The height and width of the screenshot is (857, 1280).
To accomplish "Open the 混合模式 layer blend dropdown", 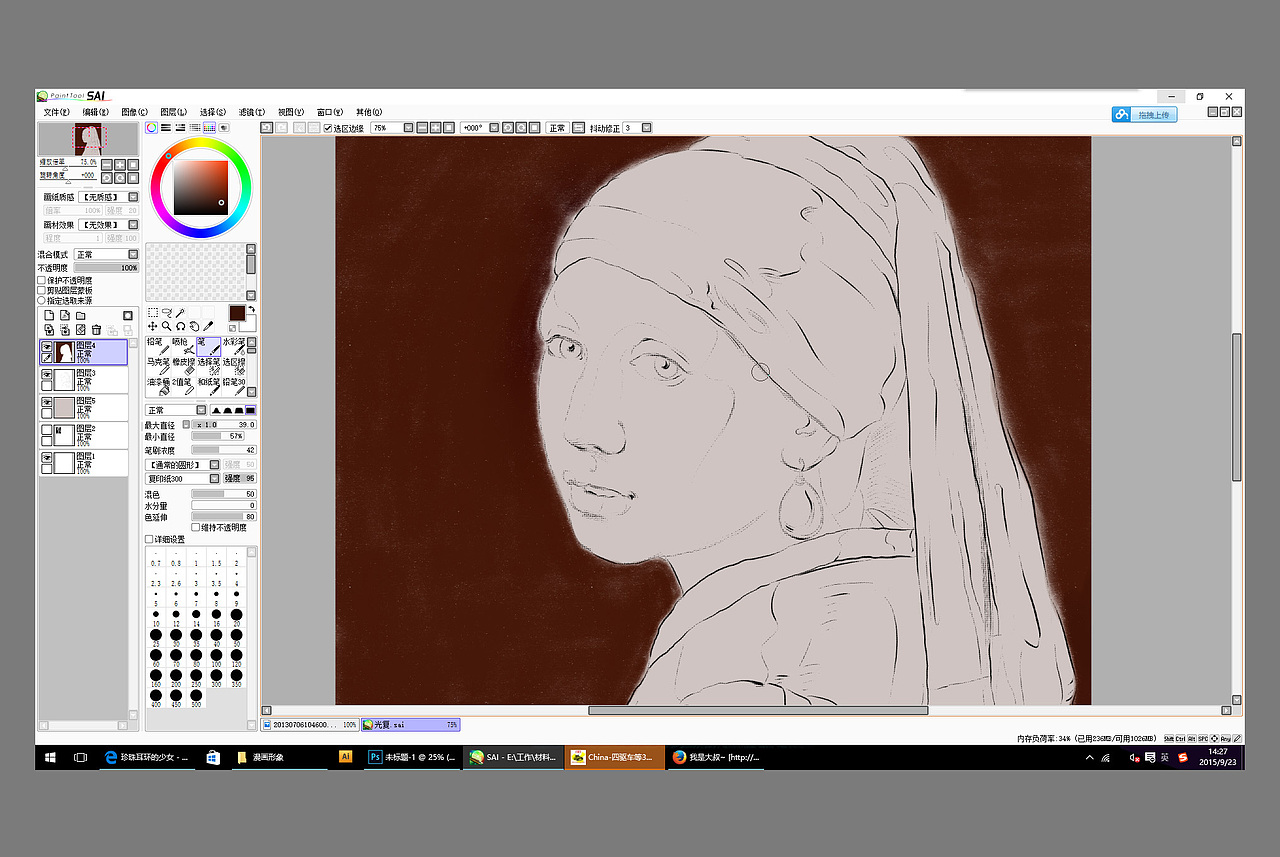I will (x=104, y=254).
